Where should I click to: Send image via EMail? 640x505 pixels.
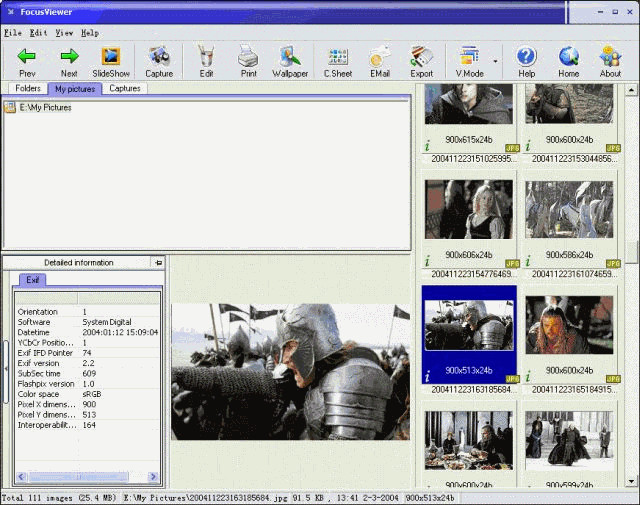380,62
